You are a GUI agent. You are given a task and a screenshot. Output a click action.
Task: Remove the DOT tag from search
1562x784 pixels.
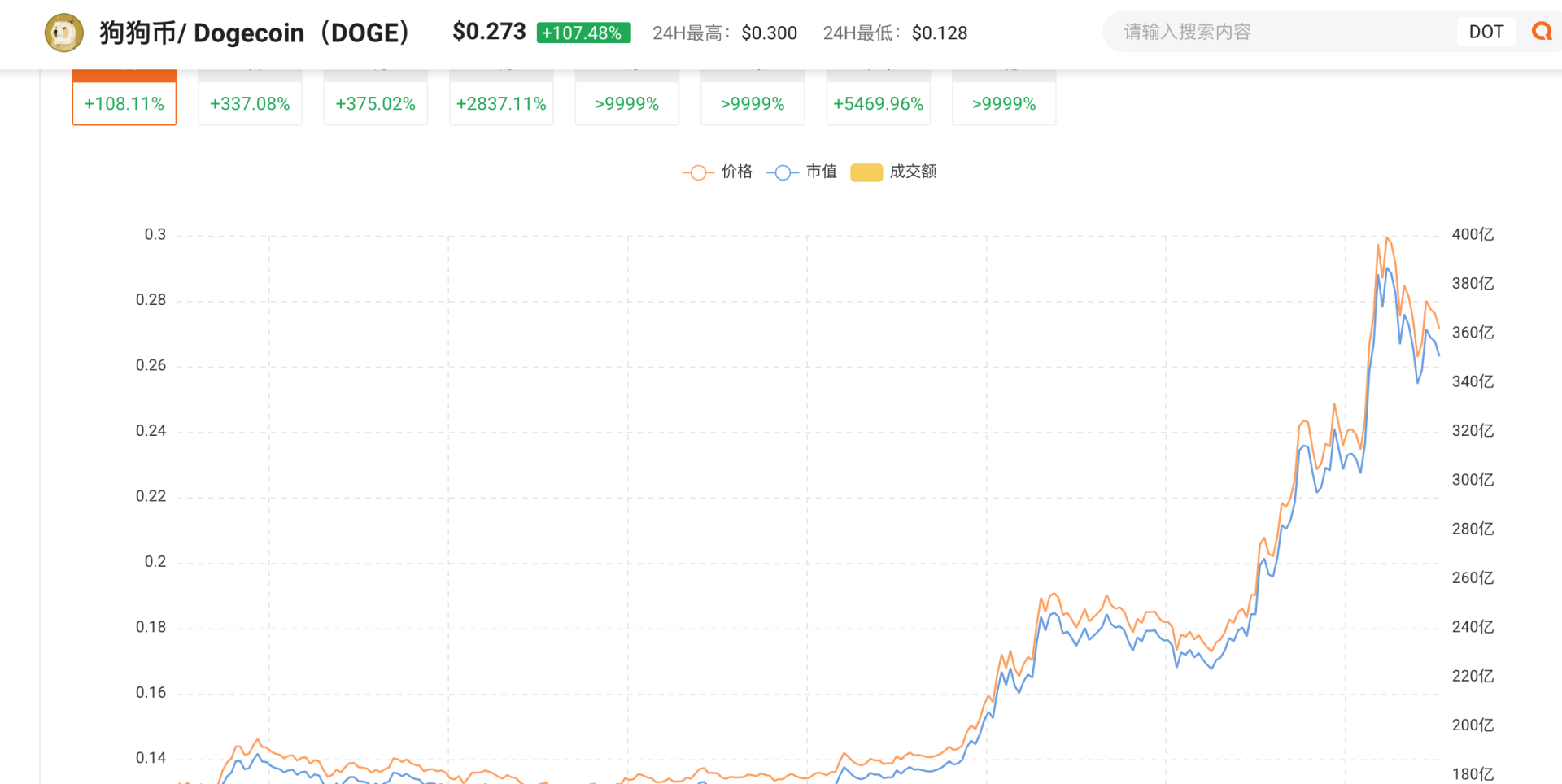1486,31
